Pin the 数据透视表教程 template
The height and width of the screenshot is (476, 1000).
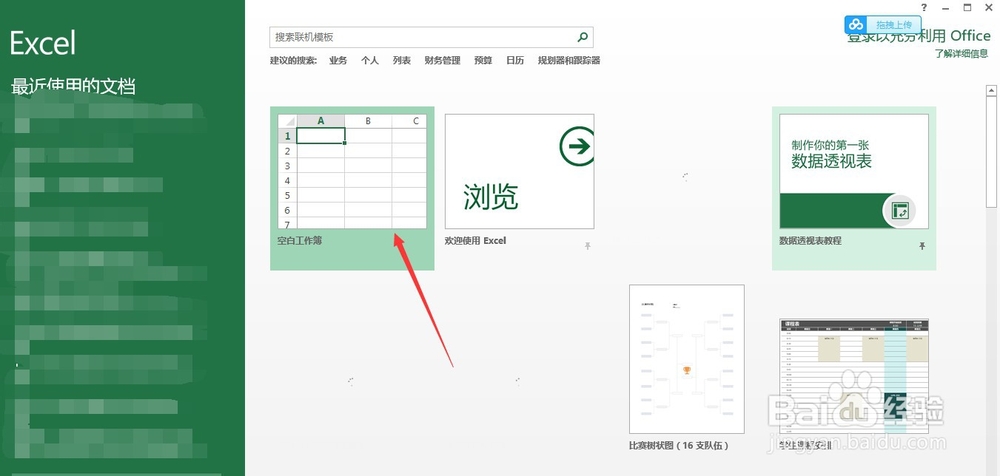pyautogui.click(x=922, y=246)
